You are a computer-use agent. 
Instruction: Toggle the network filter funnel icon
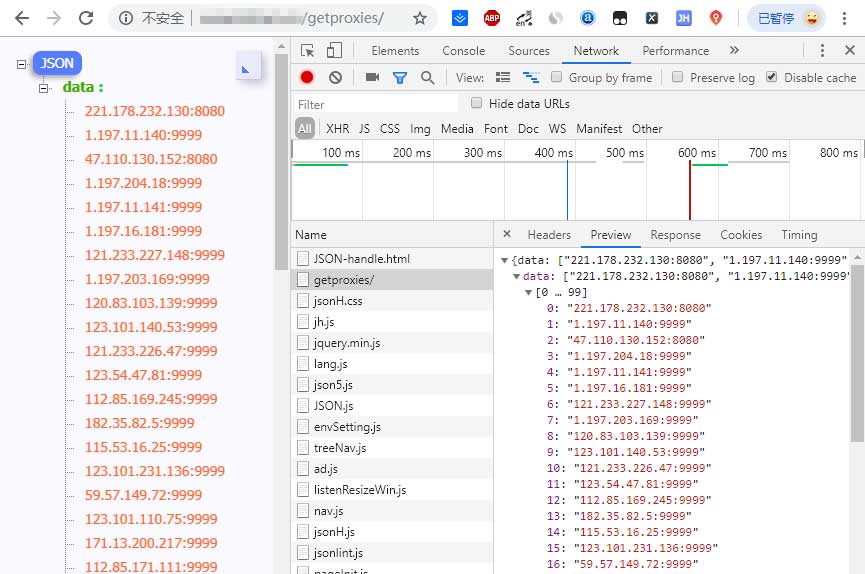pos(400,77)
